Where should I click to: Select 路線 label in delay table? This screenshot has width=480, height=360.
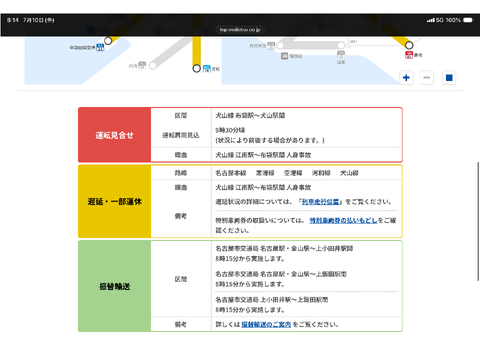coord(181,173)
